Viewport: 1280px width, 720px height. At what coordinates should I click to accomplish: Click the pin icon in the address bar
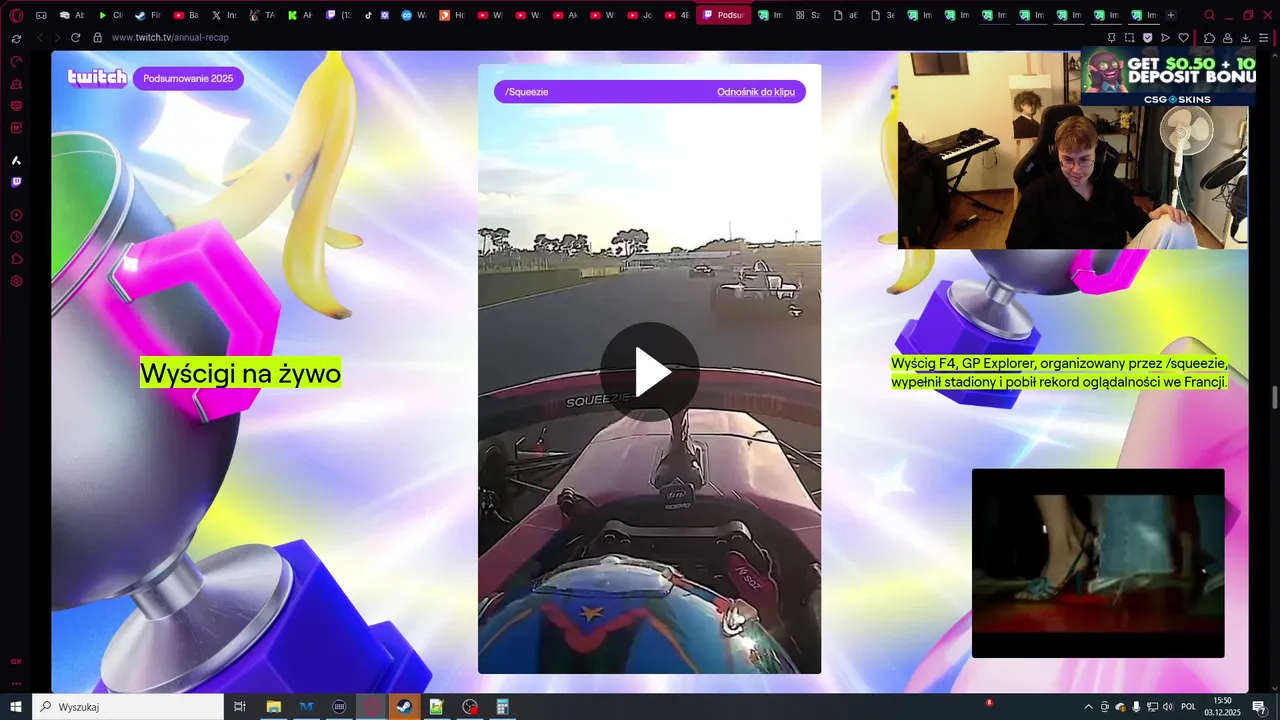1111,37
